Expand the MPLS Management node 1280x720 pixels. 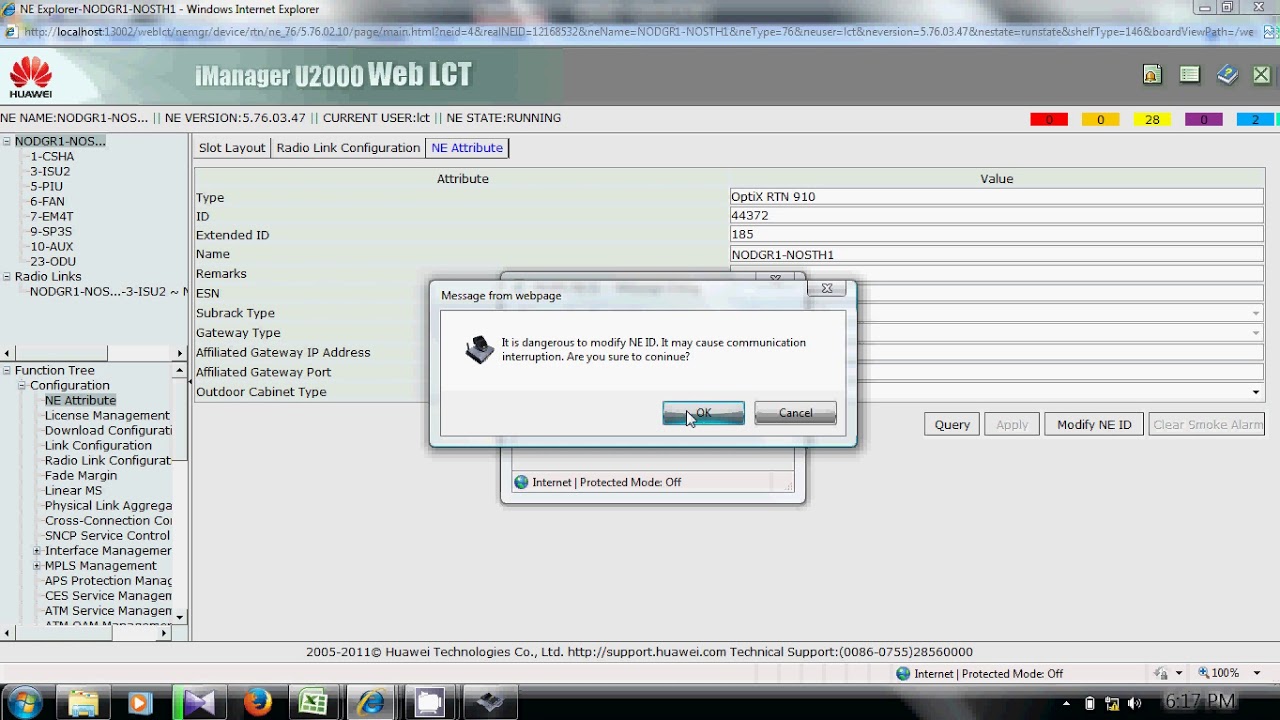(x=36, y=565)
